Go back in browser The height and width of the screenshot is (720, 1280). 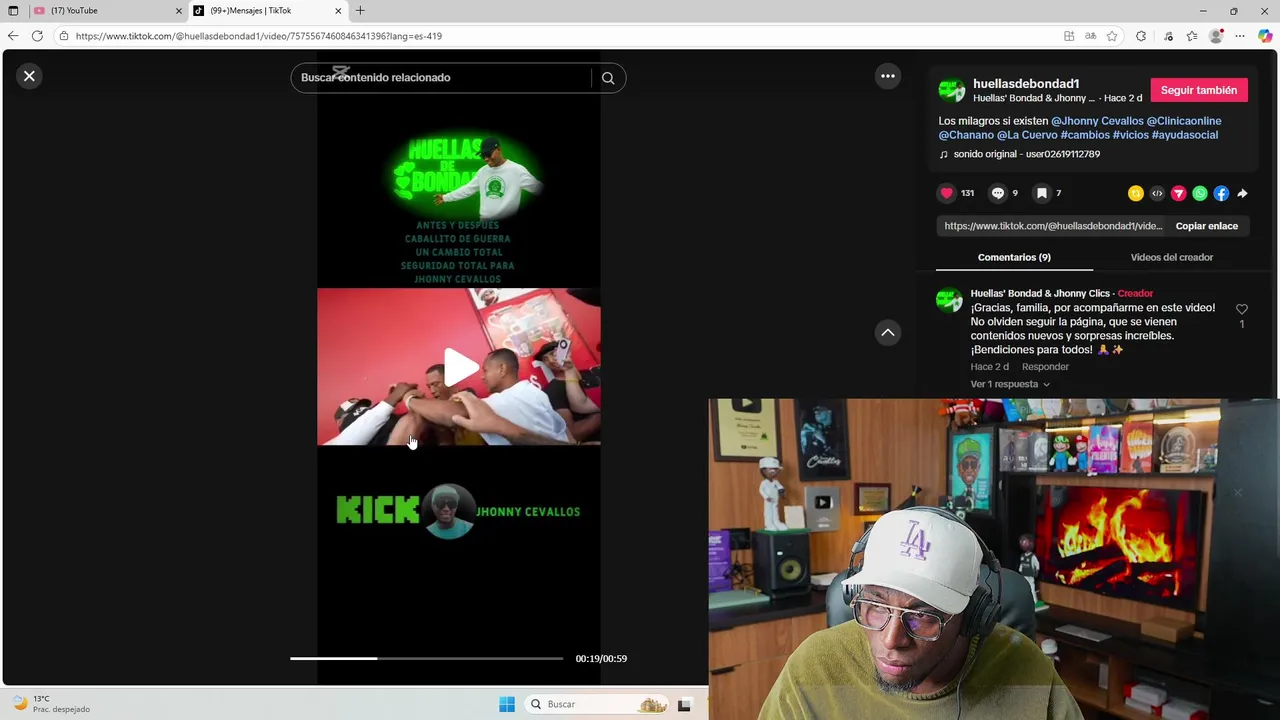tap(13, 36)
